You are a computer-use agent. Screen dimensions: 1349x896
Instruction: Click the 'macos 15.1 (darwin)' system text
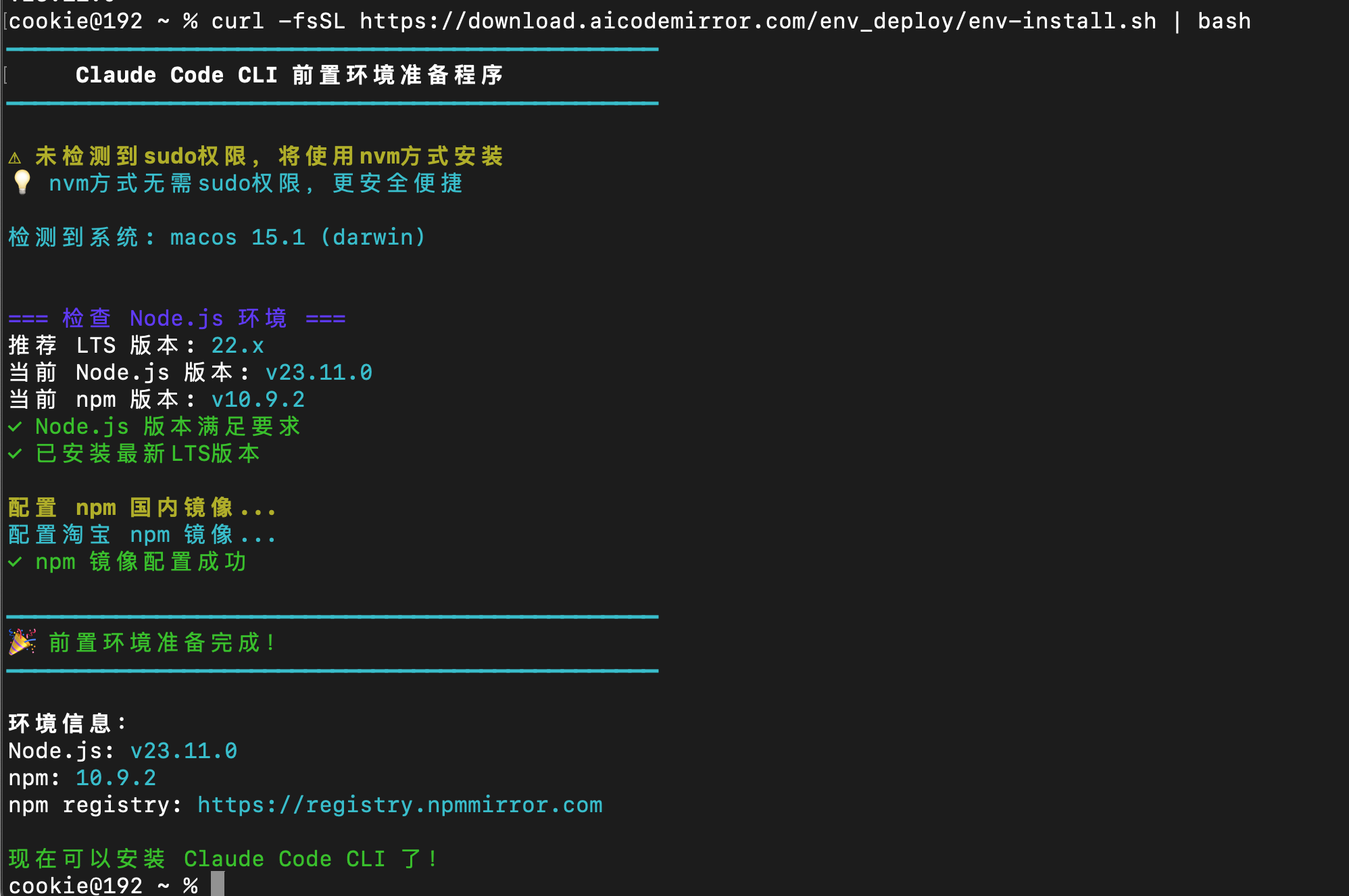click(x=298, y=237)
